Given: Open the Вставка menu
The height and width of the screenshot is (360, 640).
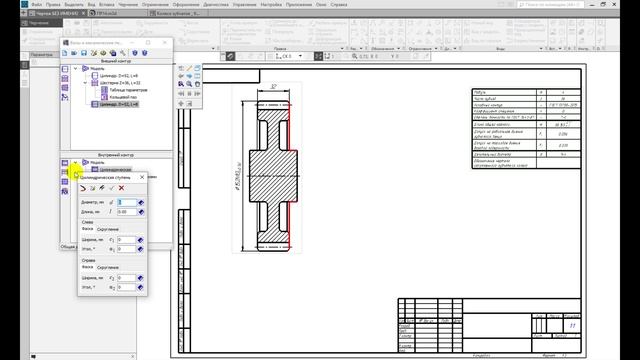Looking at the screenshot, I should point(107,4).
